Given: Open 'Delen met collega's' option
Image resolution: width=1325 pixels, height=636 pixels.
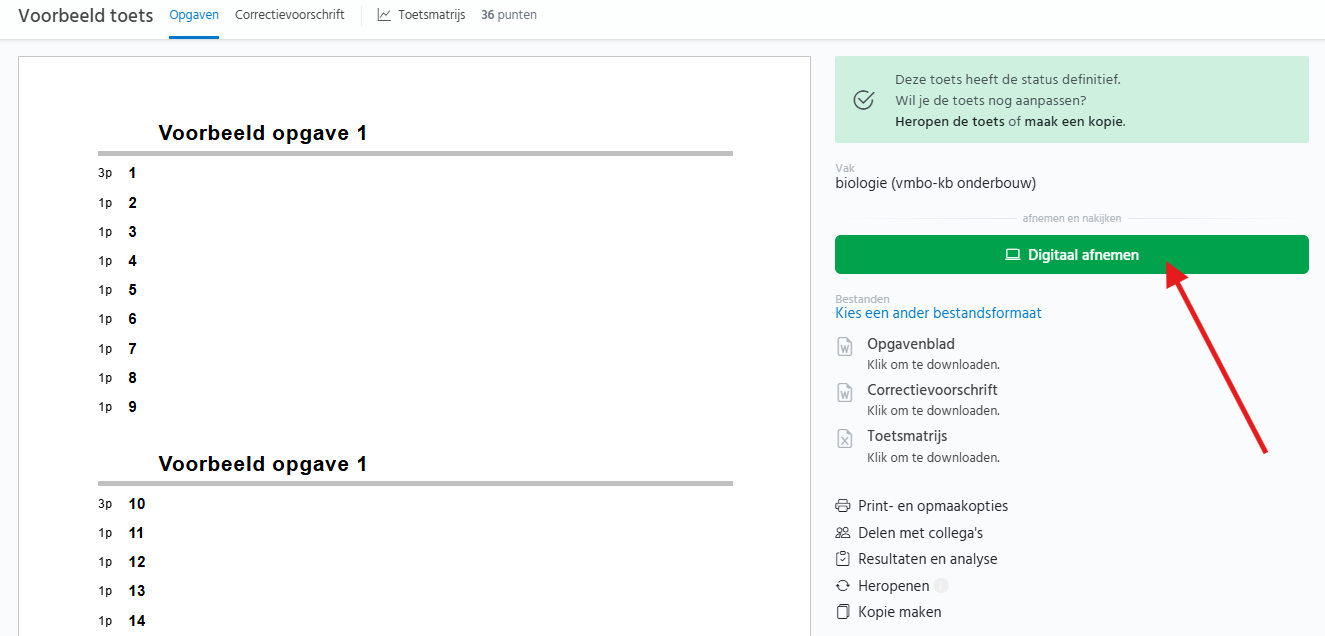Looking at the screenshot, I should pos(920,533).
